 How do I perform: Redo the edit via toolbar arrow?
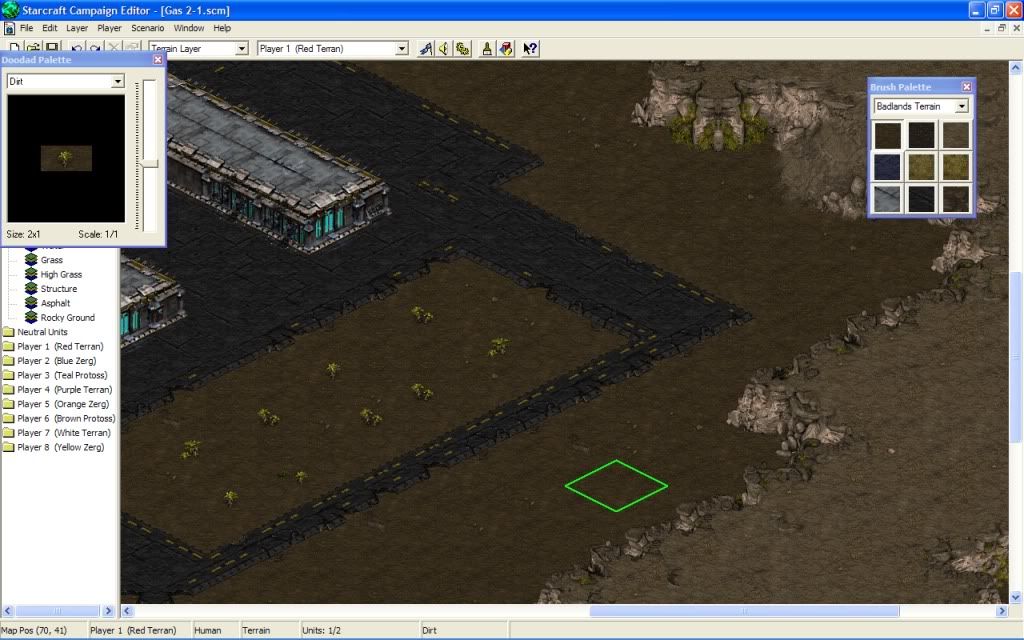pyautogui.click(x=95, y=48)
